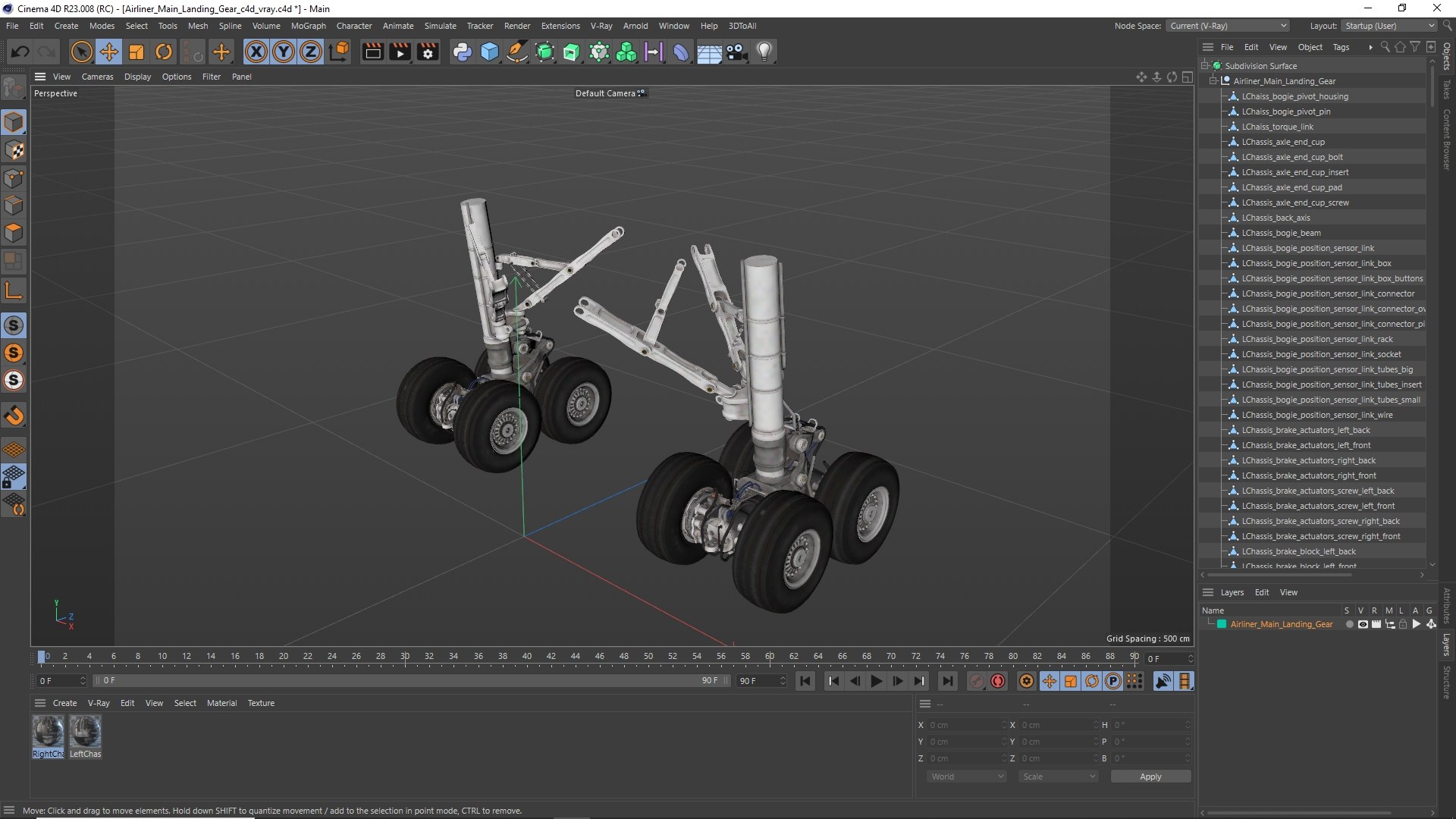Click Render to Picture Viewer icon
Image resolution: width=1456 pixels, height=819 pixels.
400,52
